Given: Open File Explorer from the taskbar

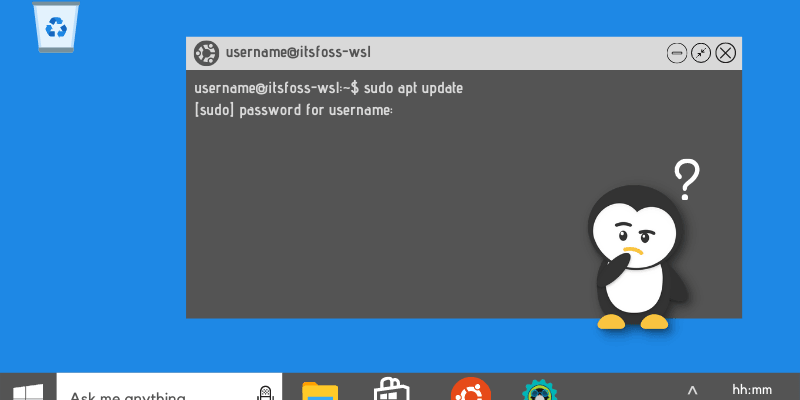Looking at the screenshot, I should tap(320, 391).
